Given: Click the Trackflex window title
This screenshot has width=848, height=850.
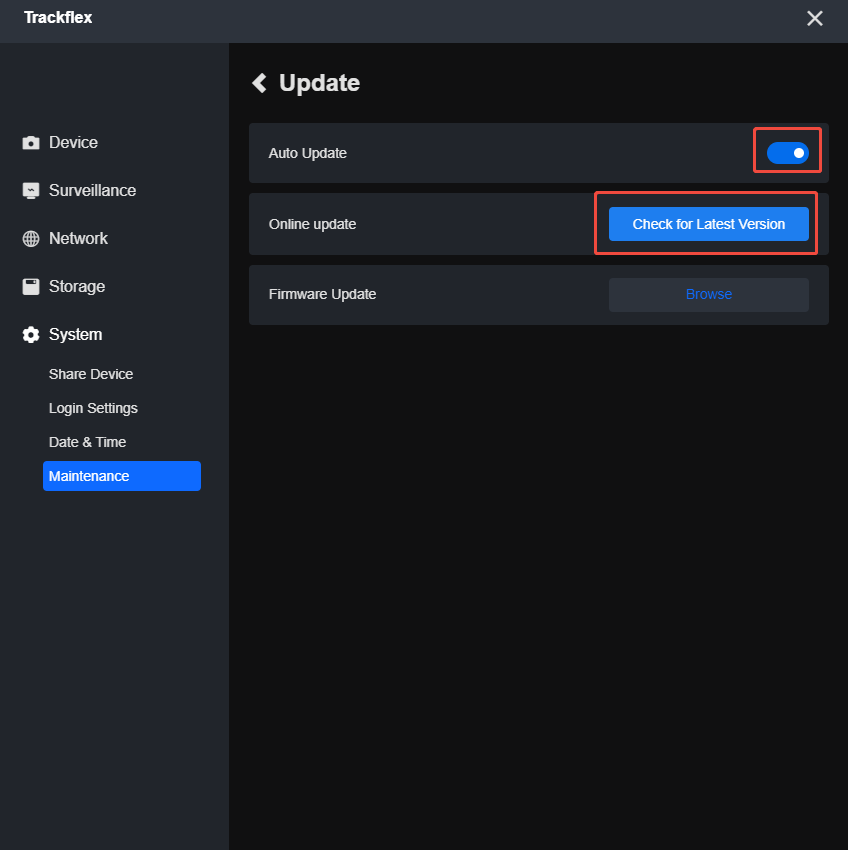Looking at the screenshot, I should coord(58,17).
